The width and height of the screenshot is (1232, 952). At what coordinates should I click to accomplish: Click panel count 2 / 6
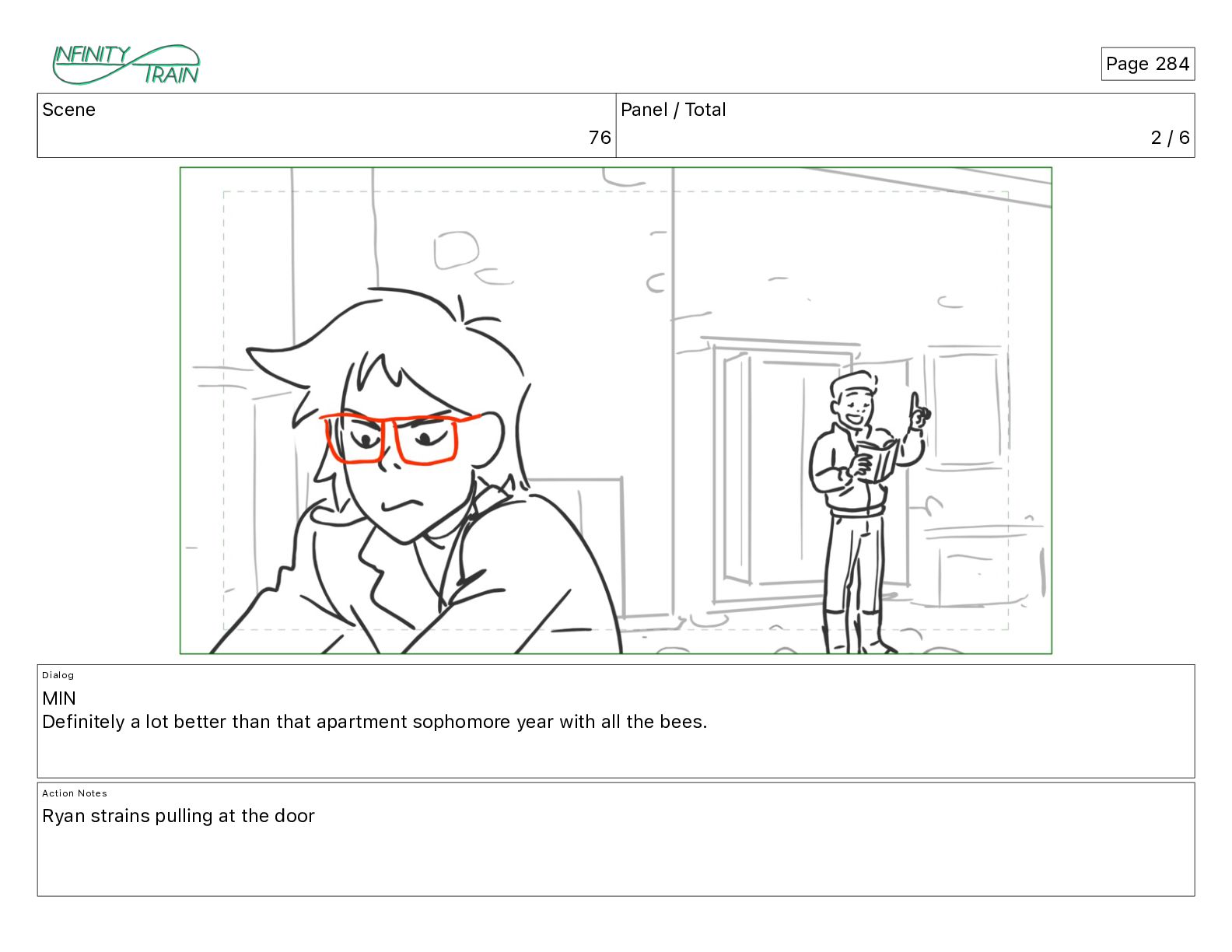[1170, 138]
